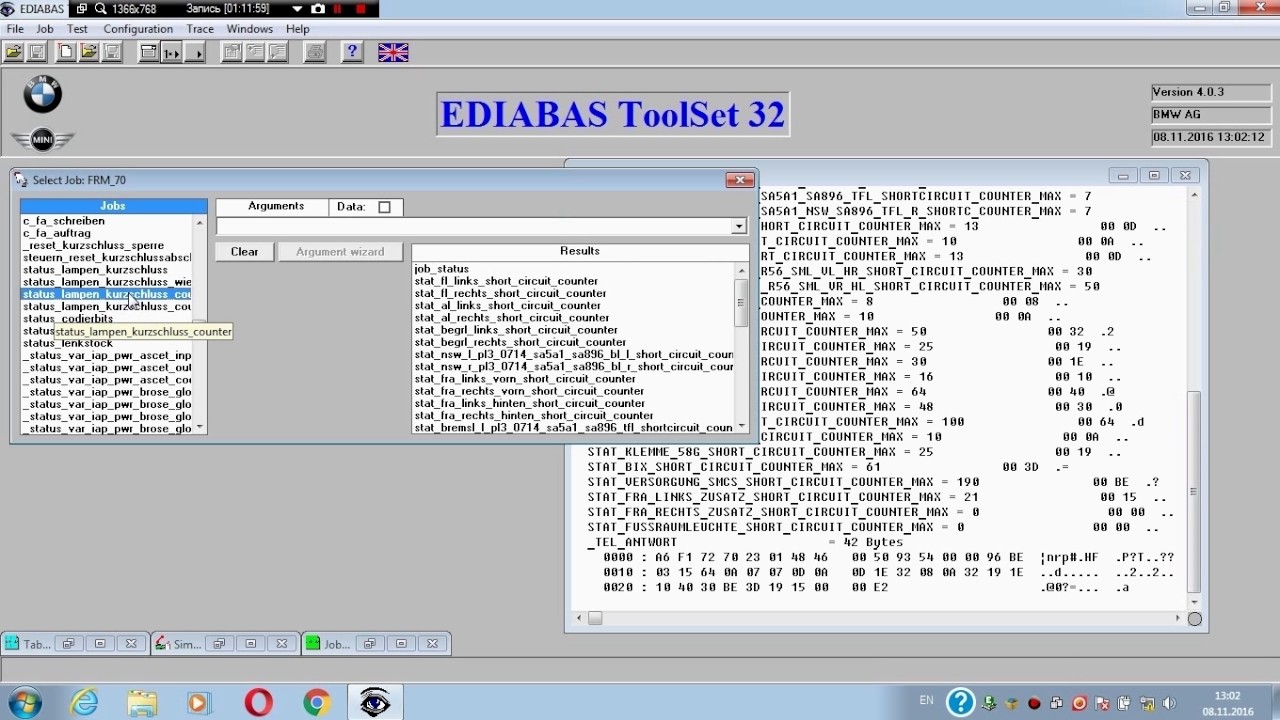Toggle the Data checkbox
The width and height of the screenshot is (1280, 720).
click(385, 207)
